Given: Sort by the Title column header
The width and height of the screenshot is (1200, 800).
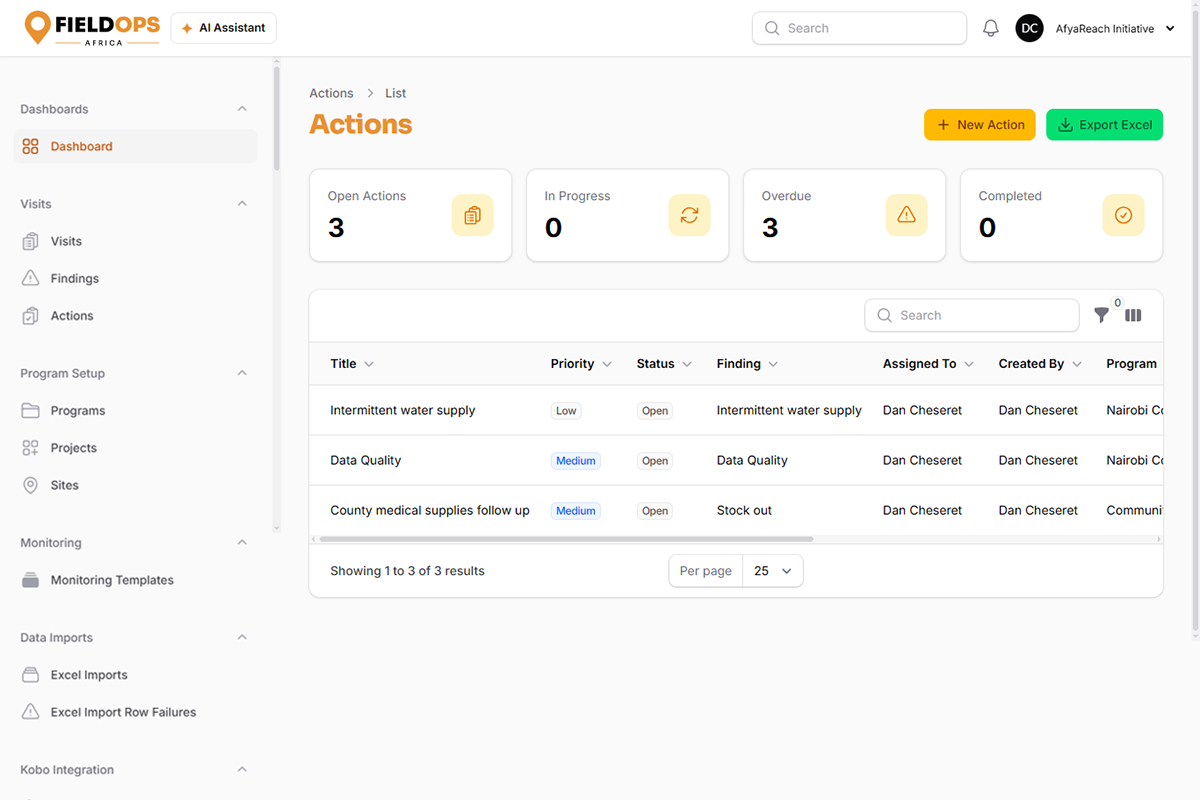Looking at the screenshot, I should [352, 364].
